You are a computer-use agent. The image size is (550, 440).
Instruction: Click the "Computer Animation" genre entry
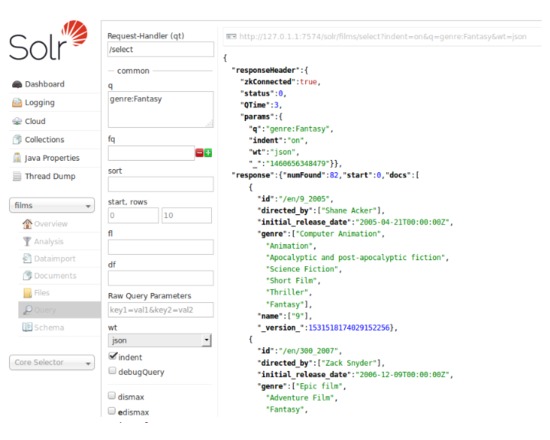click(x=338, y=234)
